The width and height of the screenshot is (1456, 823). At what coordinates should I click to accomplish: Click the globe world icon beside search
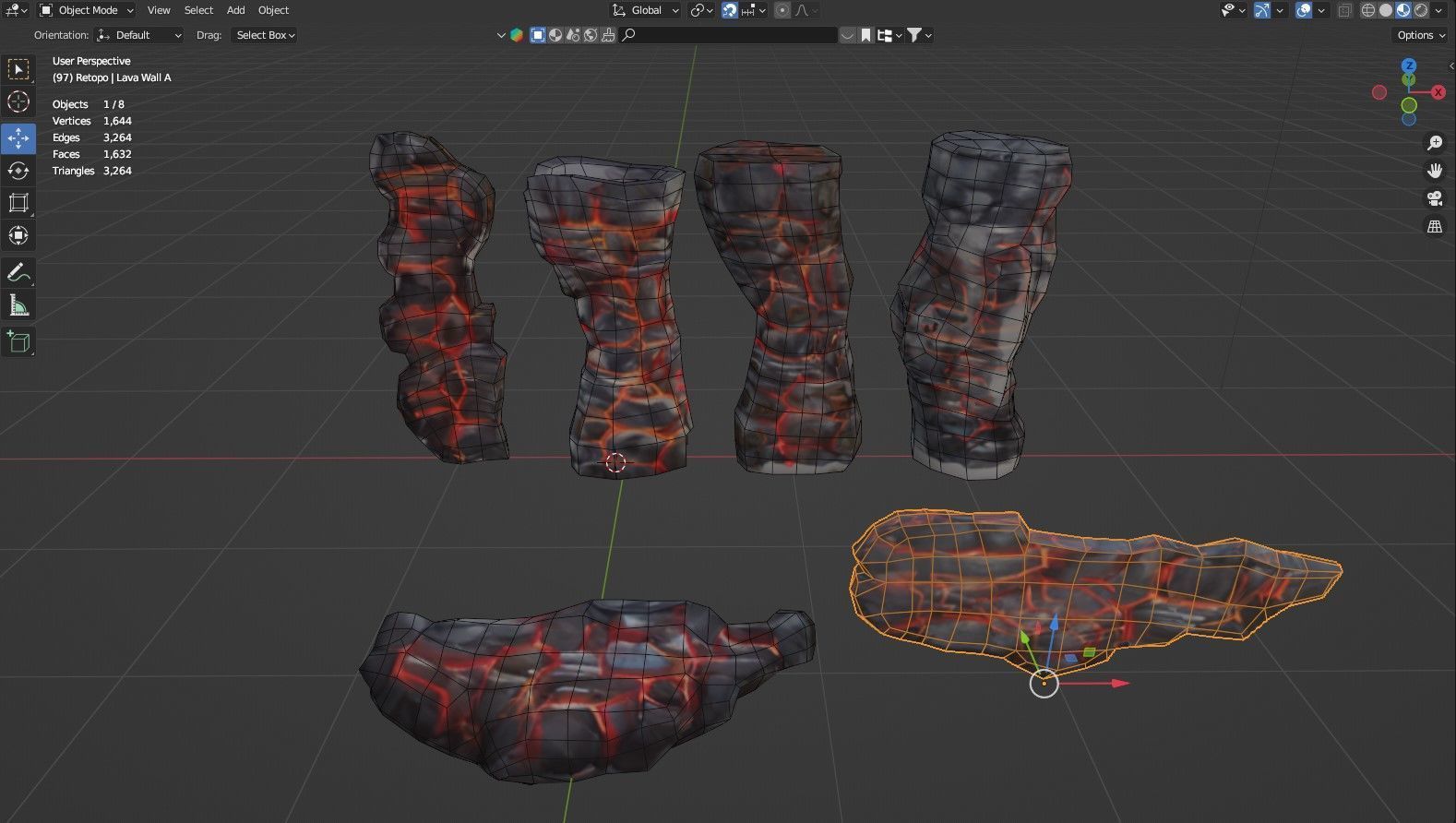pyautogui.click(x=591, y=35)
